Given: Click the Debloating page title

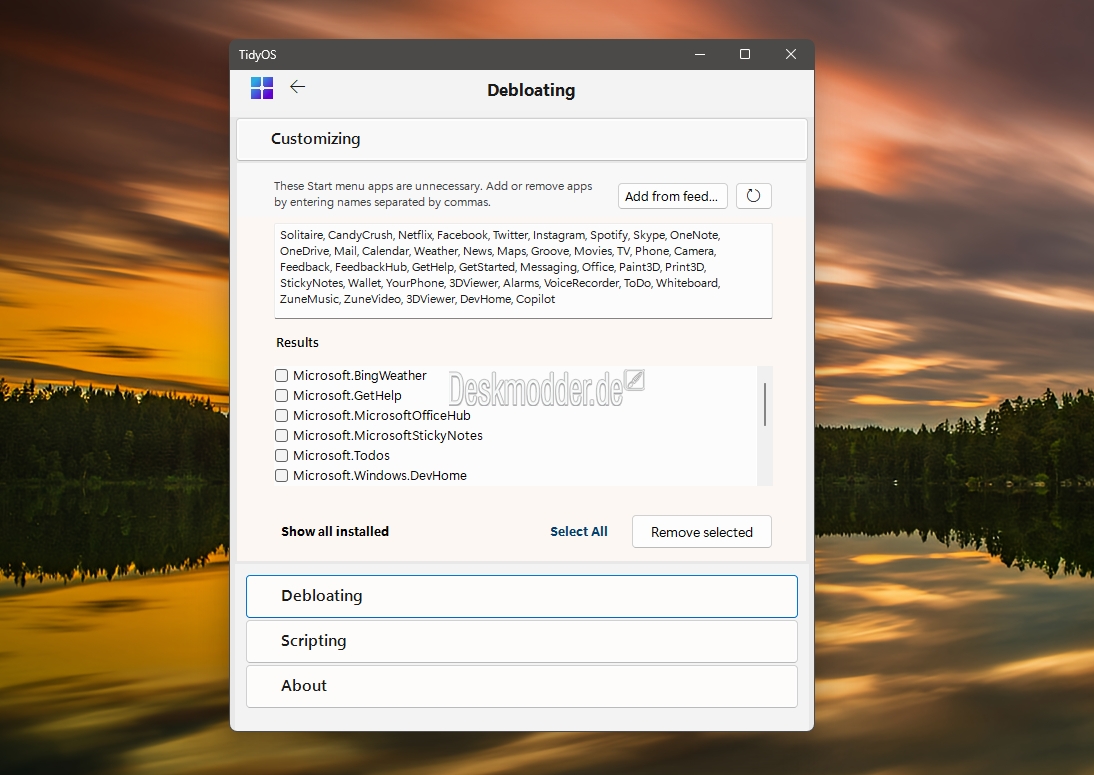Looking at the screenshot, I should coord(531,90).
